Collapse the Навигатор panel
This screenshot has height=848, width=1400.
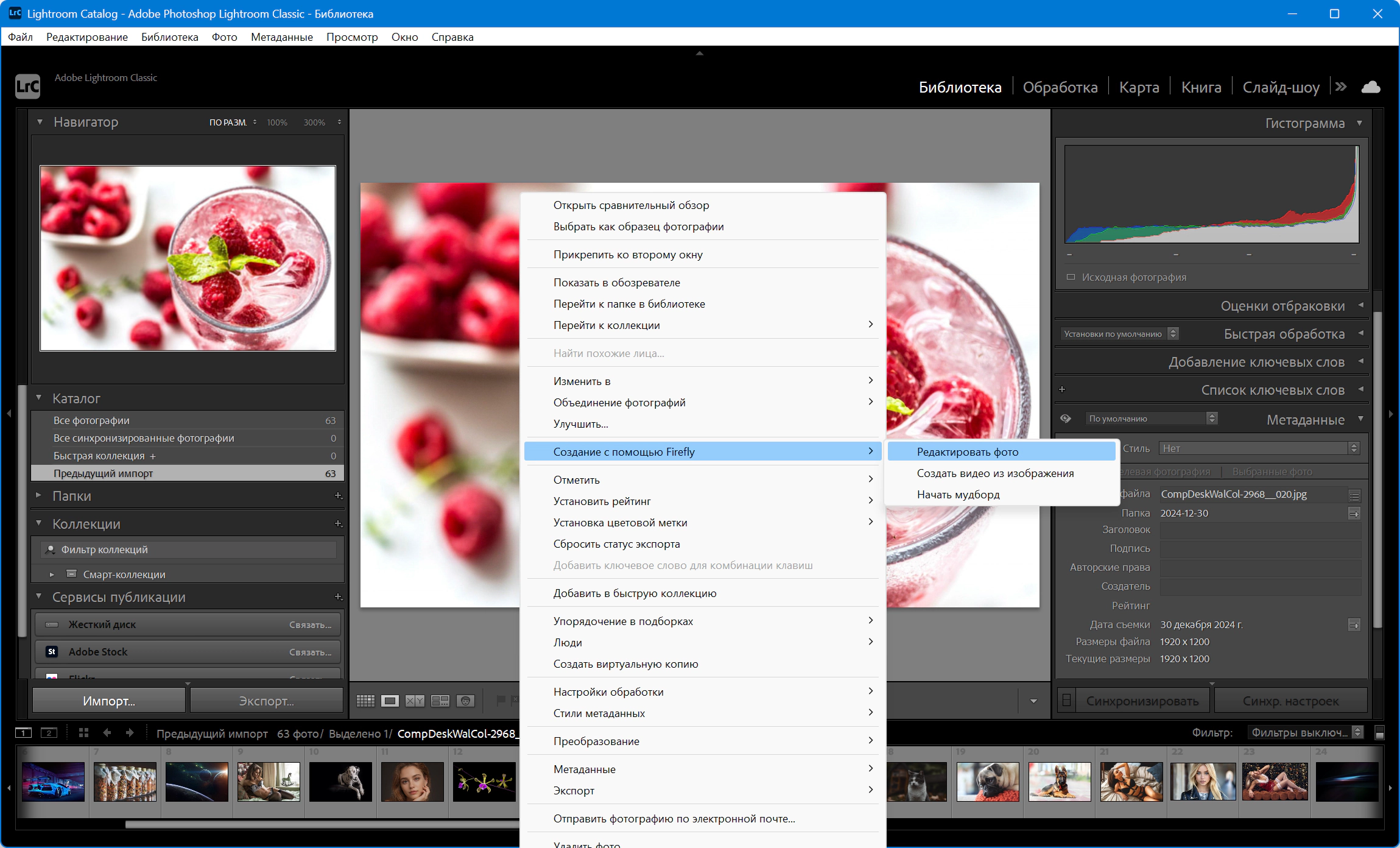pyautogui.click(x=40, y=122)
